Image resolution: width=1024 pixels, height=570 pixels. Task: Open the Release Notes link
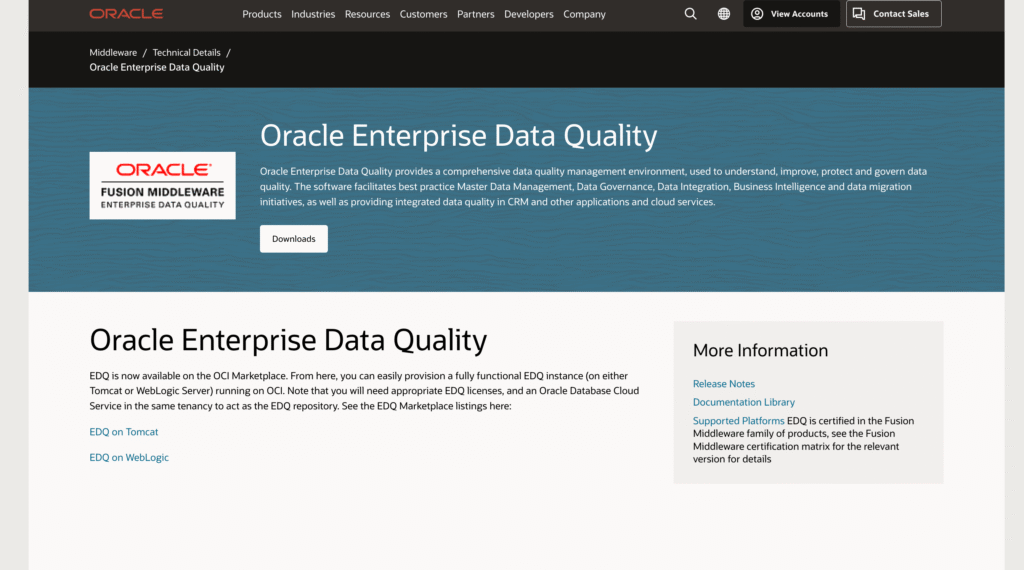(724, 384)
